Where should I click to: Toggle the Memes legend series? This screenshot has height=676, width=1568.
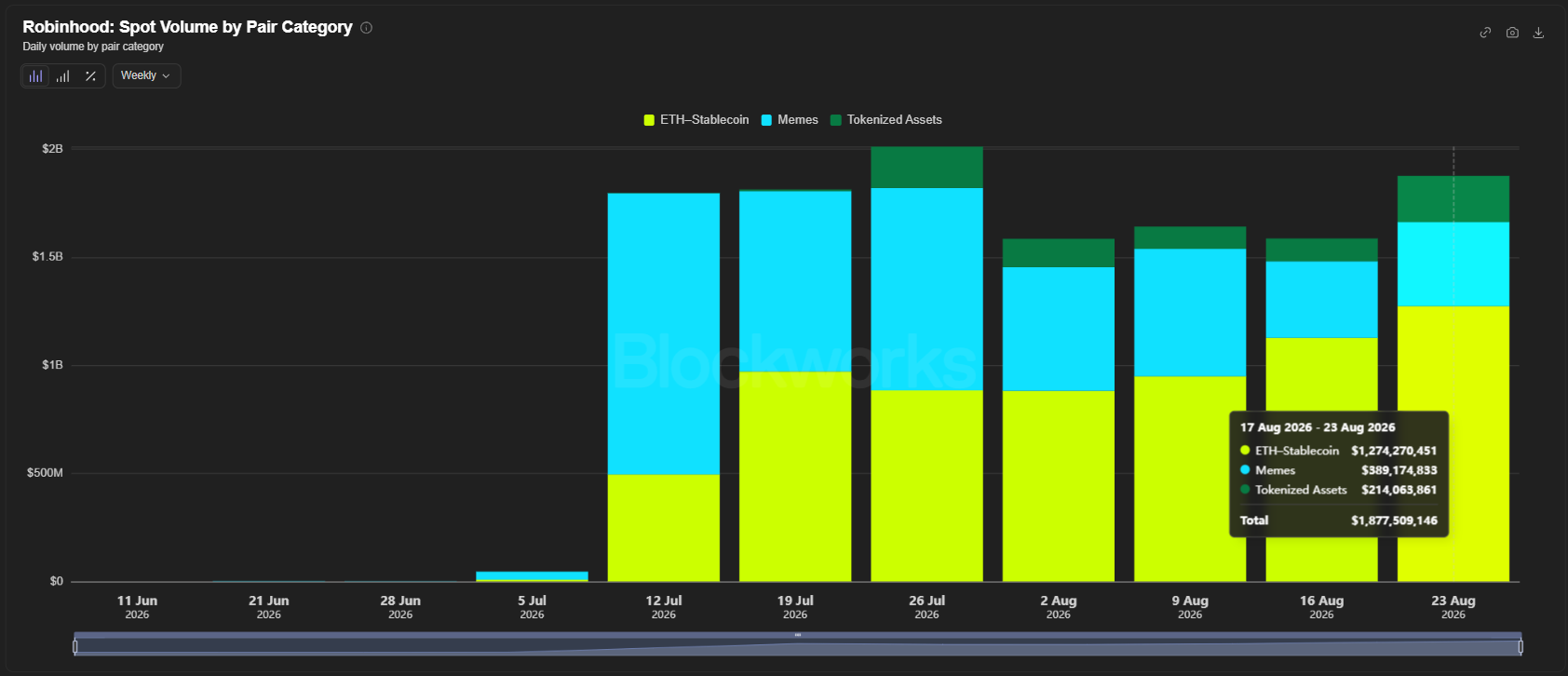click(x=790, y=120)
